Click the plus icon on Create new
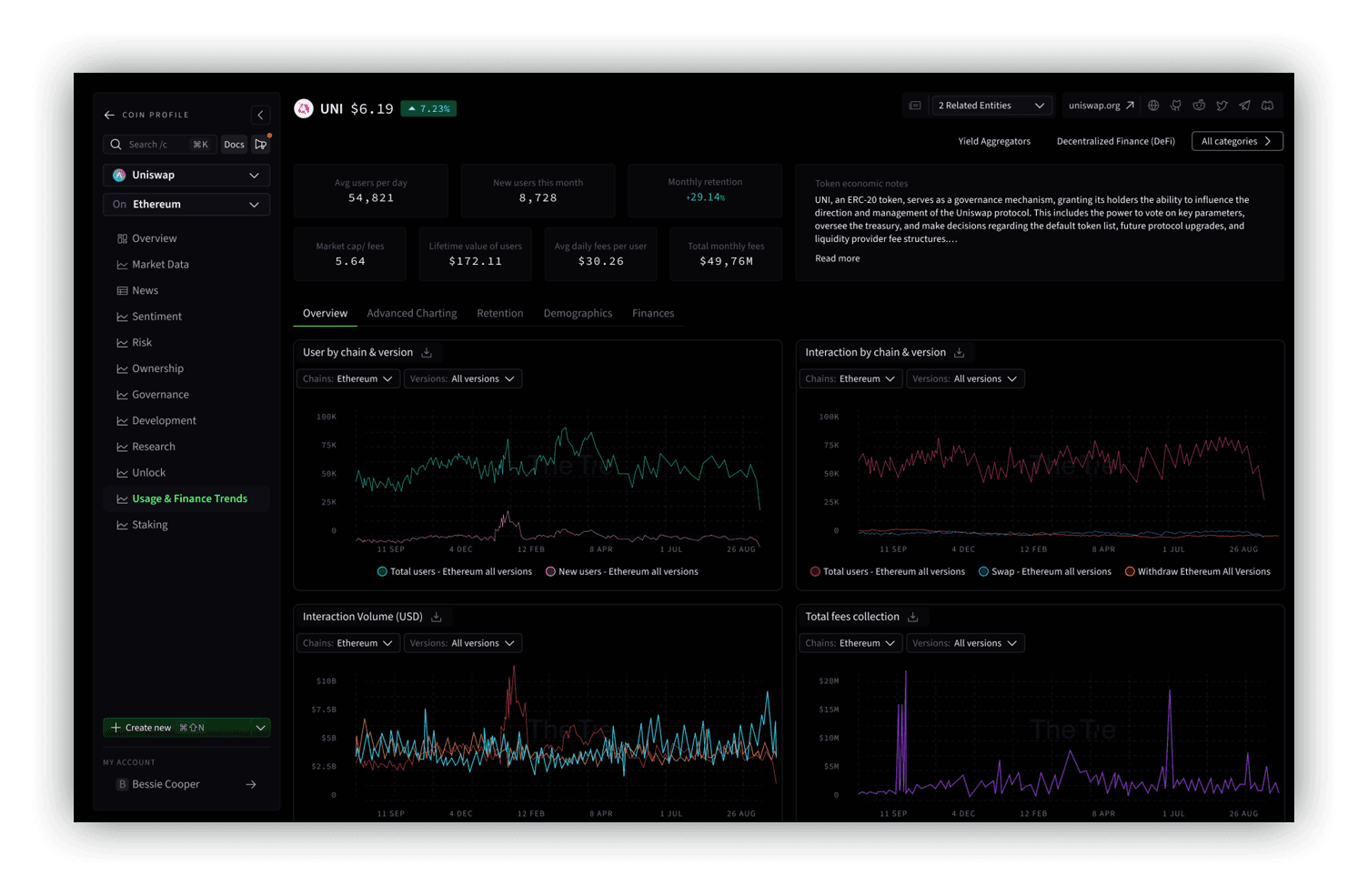The height and width of the screenshot is (896, 1368). [116, 728]
